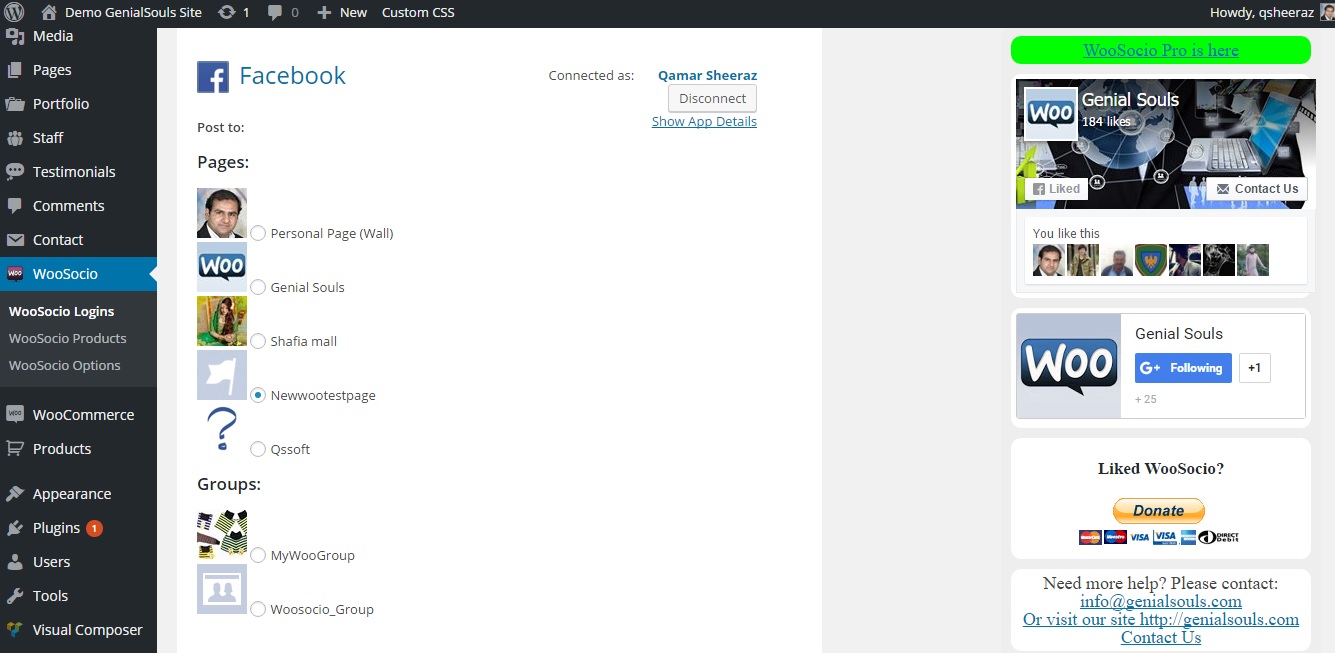
Task: Click the user avatar next to Howdy qsheeraz
Action: click(1327, 12)
